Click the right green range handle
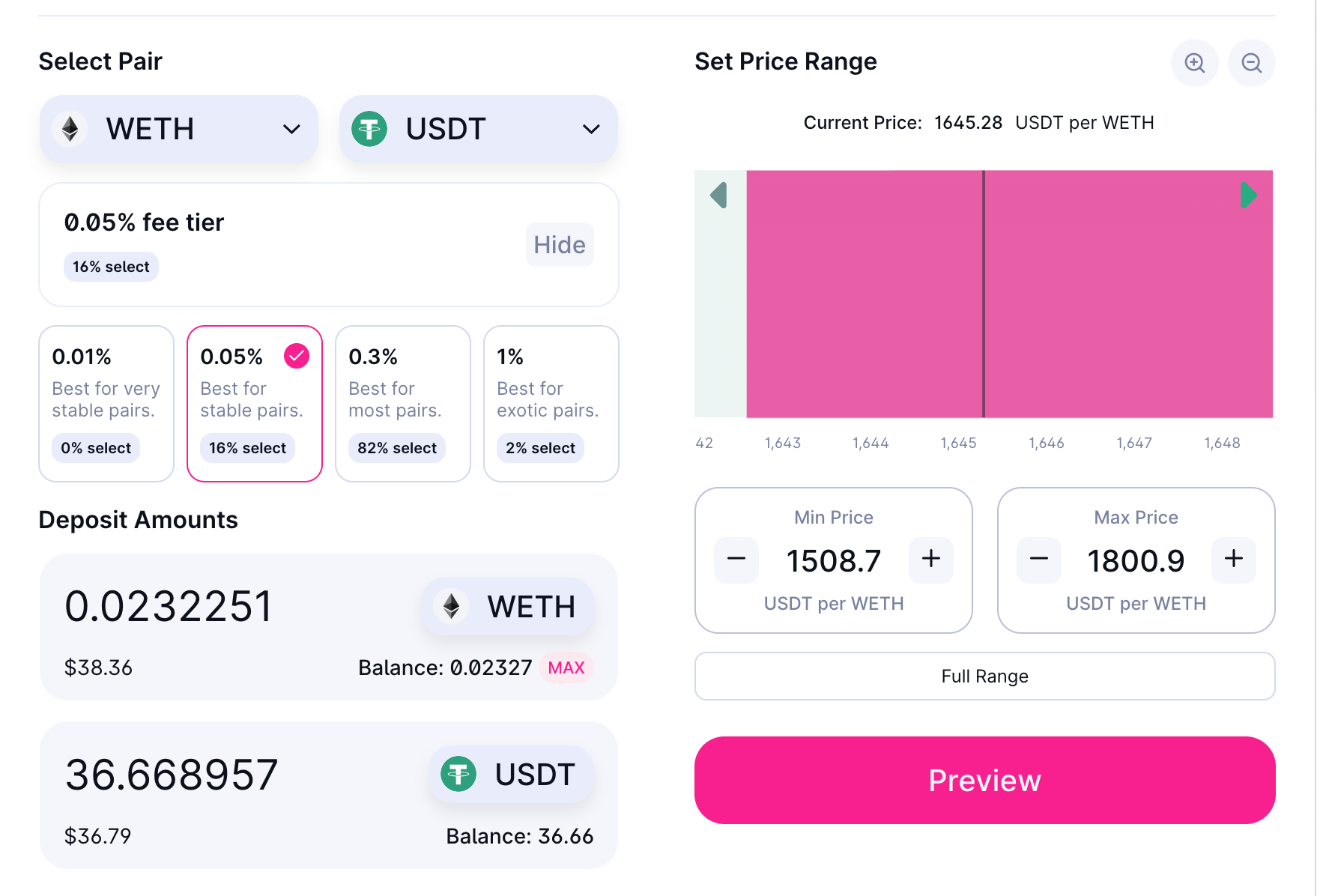The width and height of the screenshot is (1317, 896). (x=1248, y=196)
